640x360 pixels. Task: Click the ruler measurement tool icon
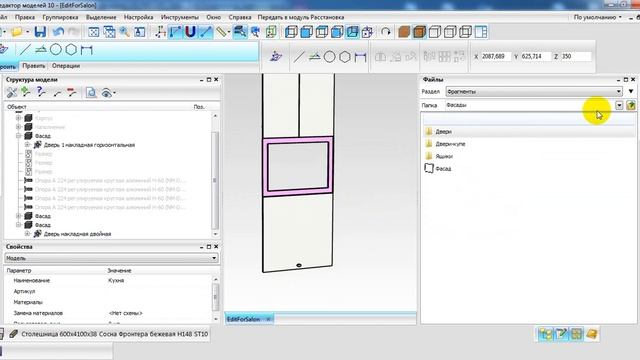(222, 32)
